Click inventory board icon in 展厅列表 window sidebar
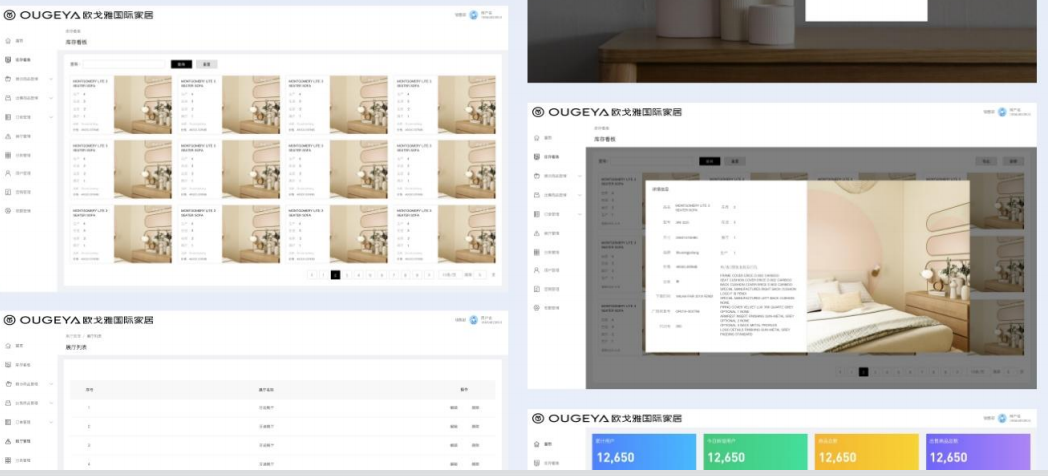1048x476 pixels. coord(8,364)
